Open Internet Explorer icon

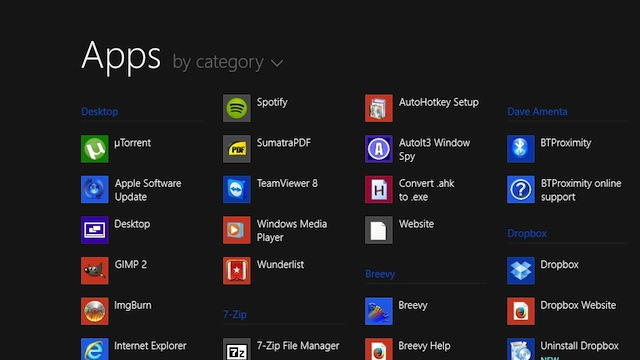coord(95,349)
